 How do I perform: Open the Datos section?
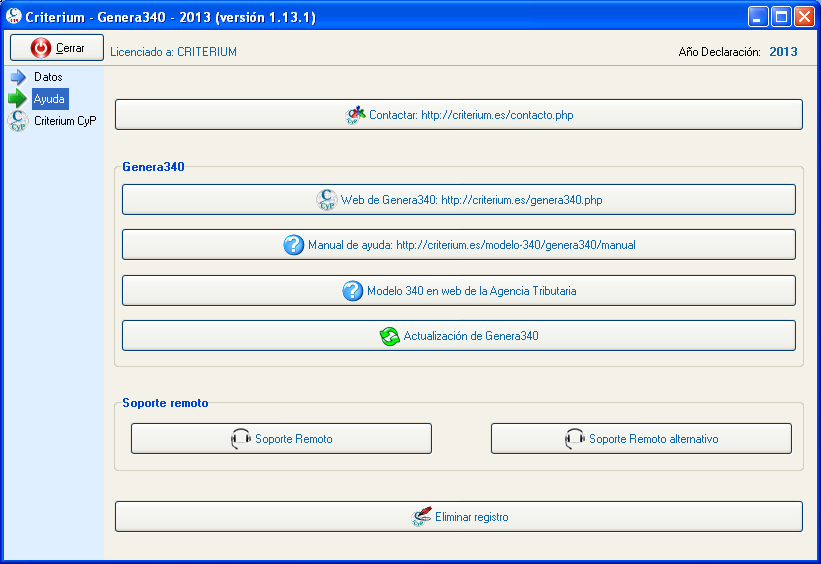[48, 77]
